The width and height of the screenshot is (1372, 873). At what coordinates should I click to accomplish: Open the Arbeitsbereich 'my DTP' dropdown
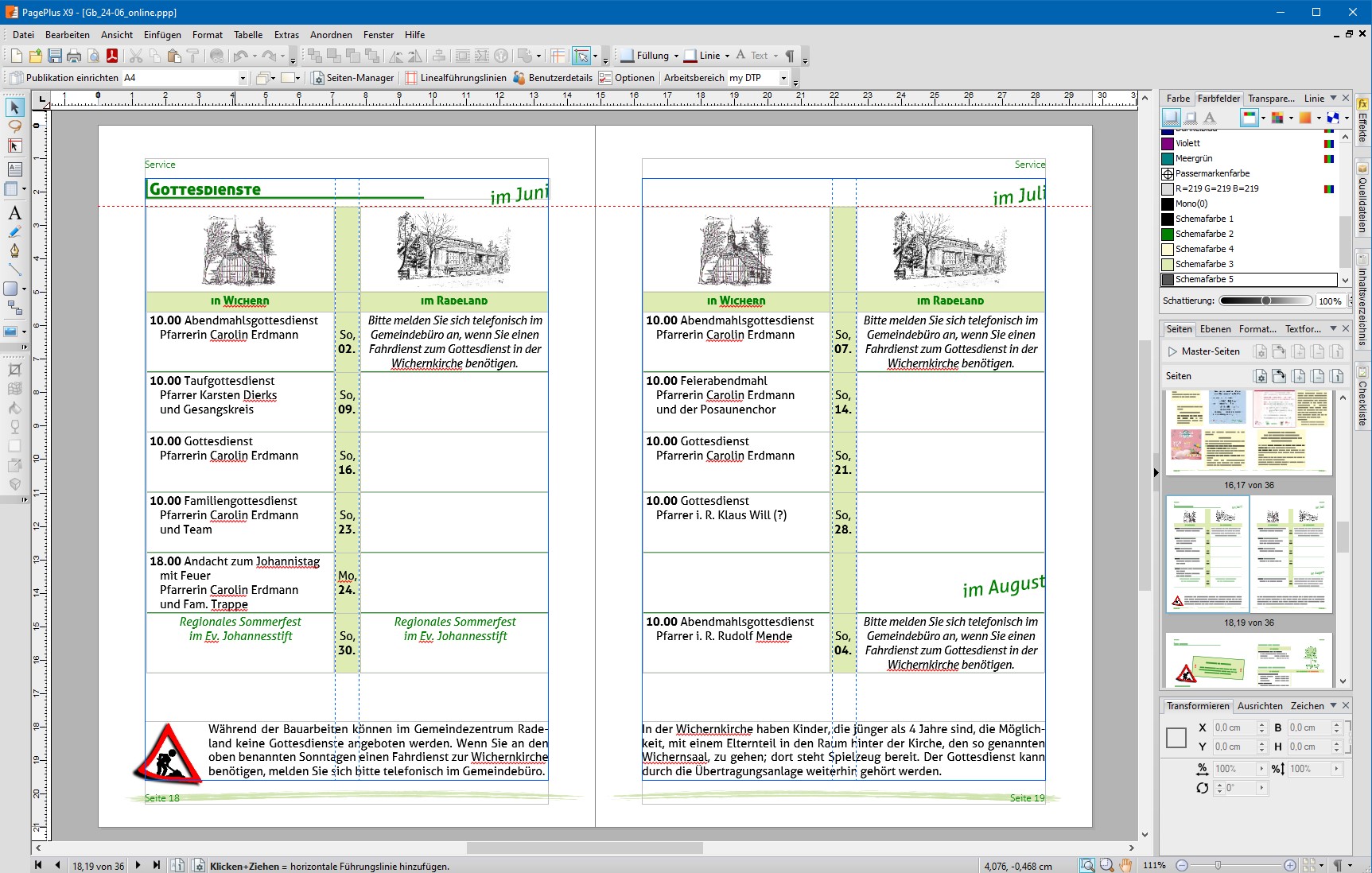(783, 78)
